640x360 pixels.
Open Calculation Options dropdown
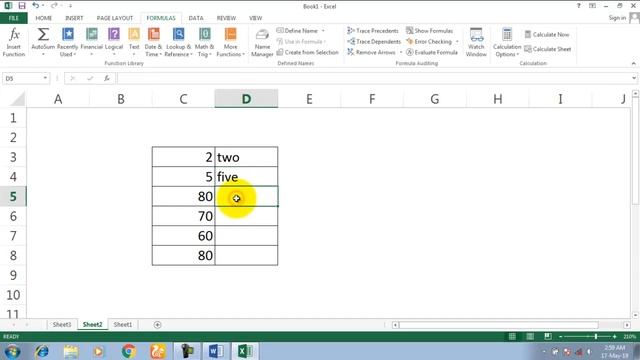[507, 42]
